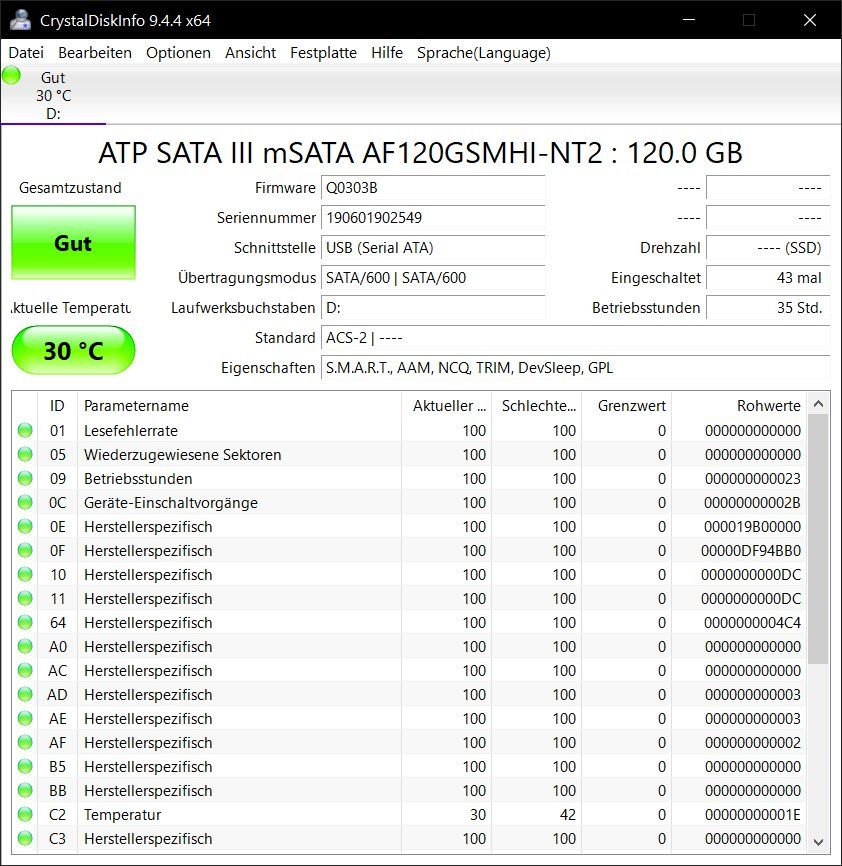Click the scroll up arrow of SMART table

818,404
